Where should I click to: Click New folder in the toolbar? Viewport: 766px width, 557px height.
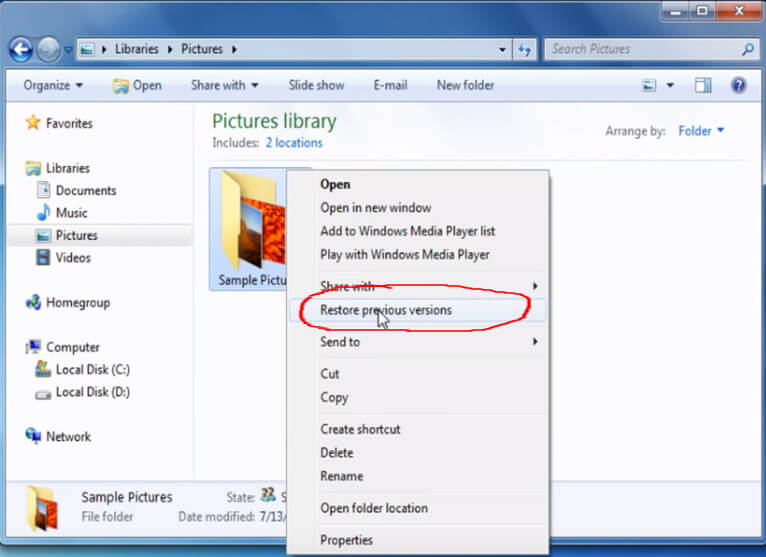pos(465,86)
